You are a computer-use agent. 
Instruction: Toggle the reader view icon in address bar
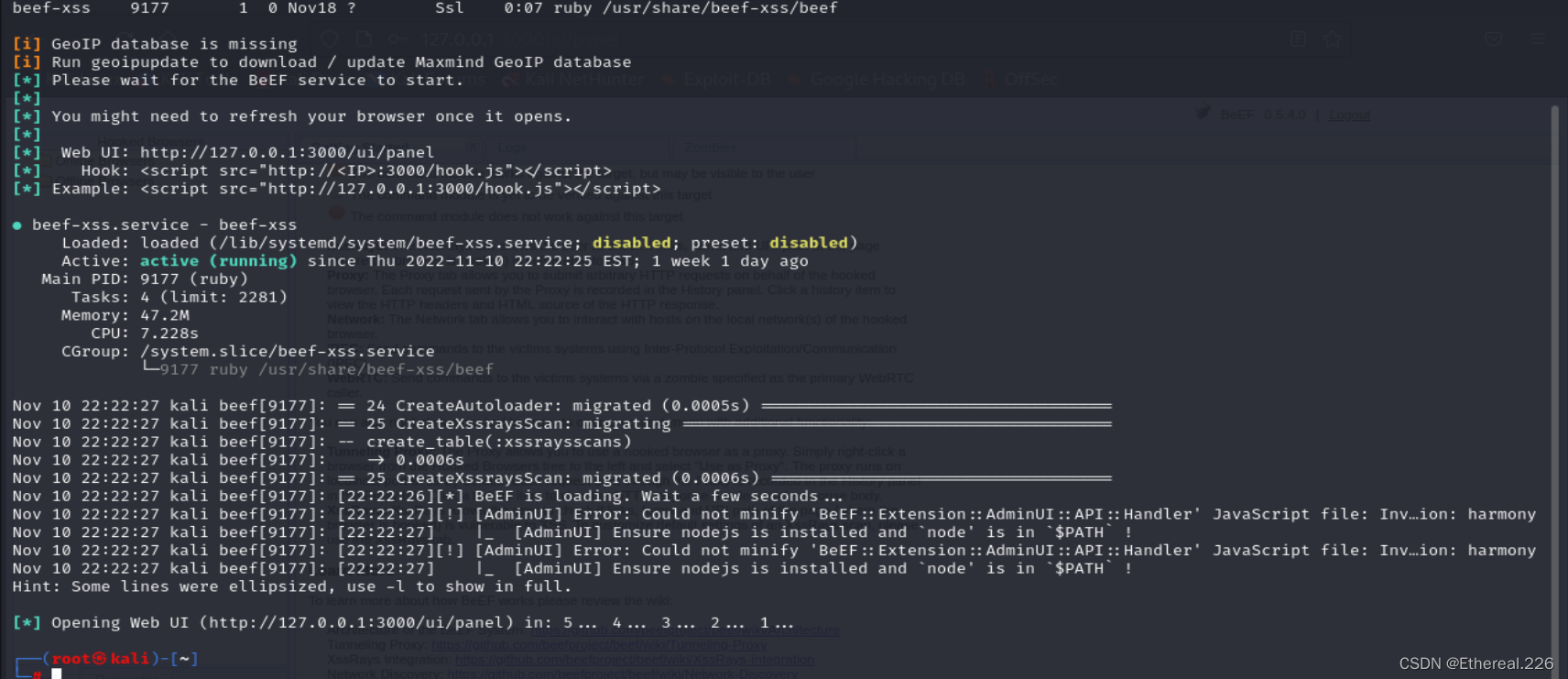[1298, 39]
